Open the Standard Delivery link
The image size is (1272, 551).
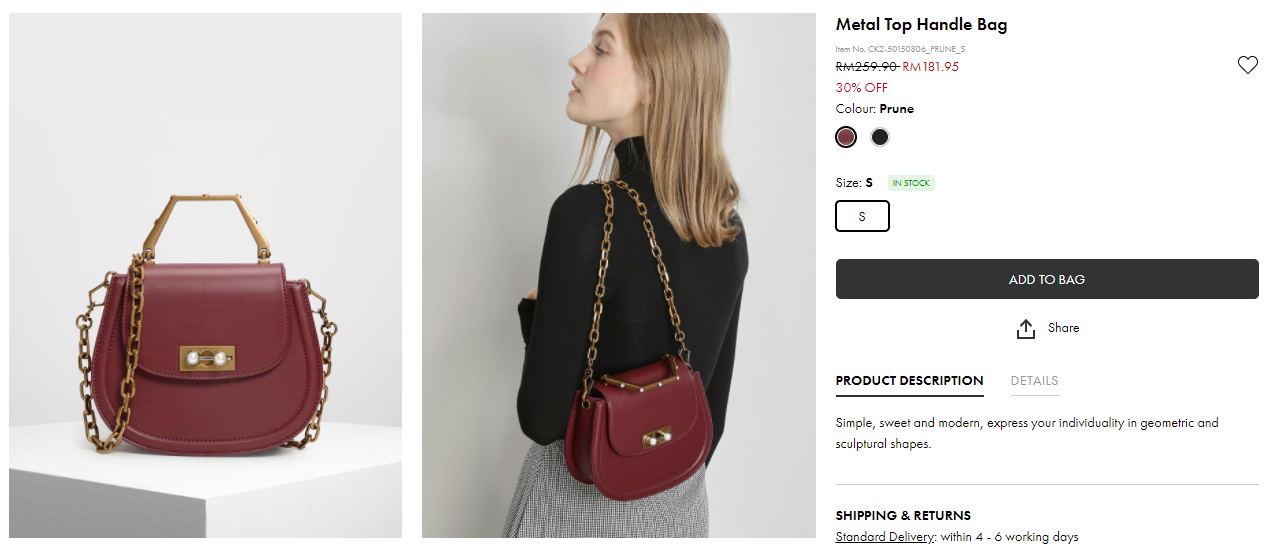[885, 537]
